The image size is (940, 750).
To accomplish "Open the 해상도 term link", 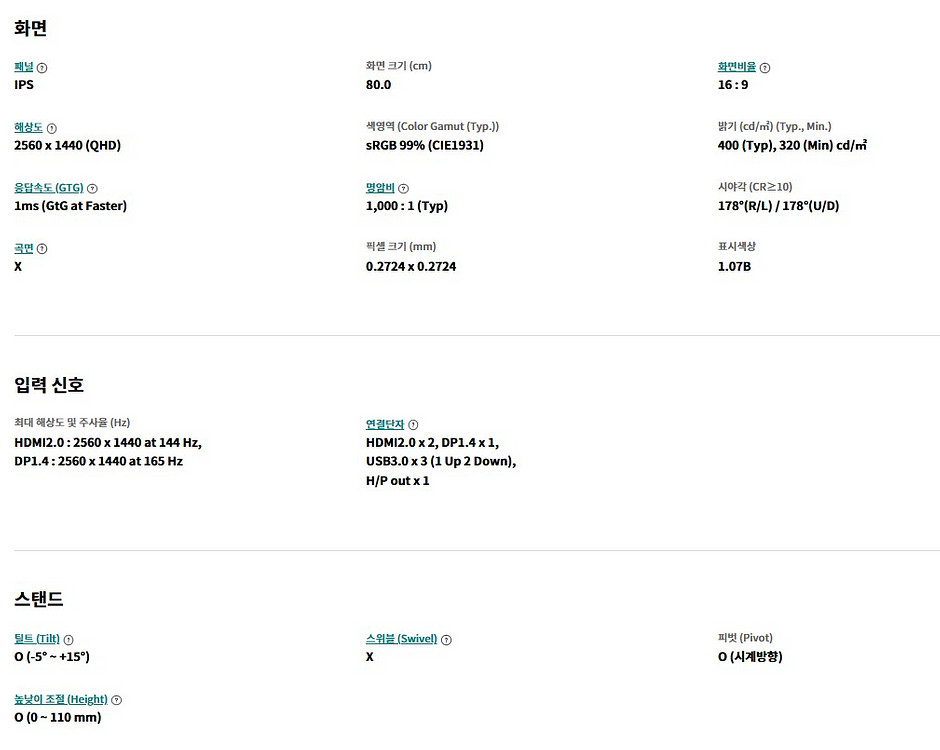I will point(29,128).
